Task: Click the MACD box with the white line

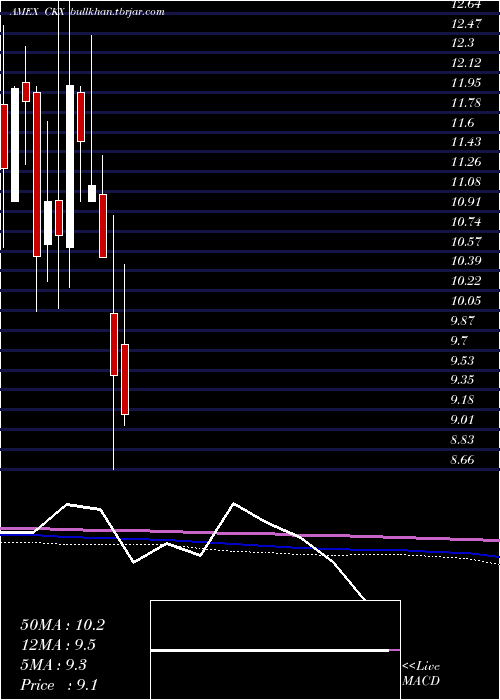Action: 275,650
